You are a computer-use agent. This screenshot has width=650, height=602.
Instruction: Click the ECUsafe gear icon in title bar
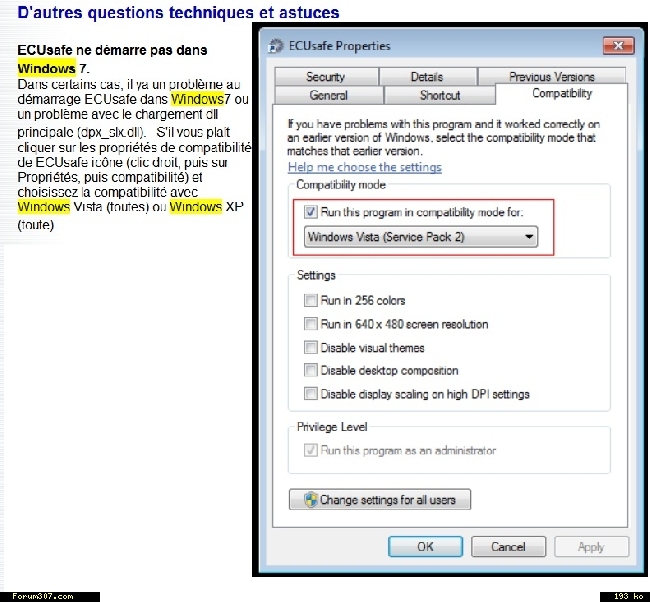click(276, 46)
